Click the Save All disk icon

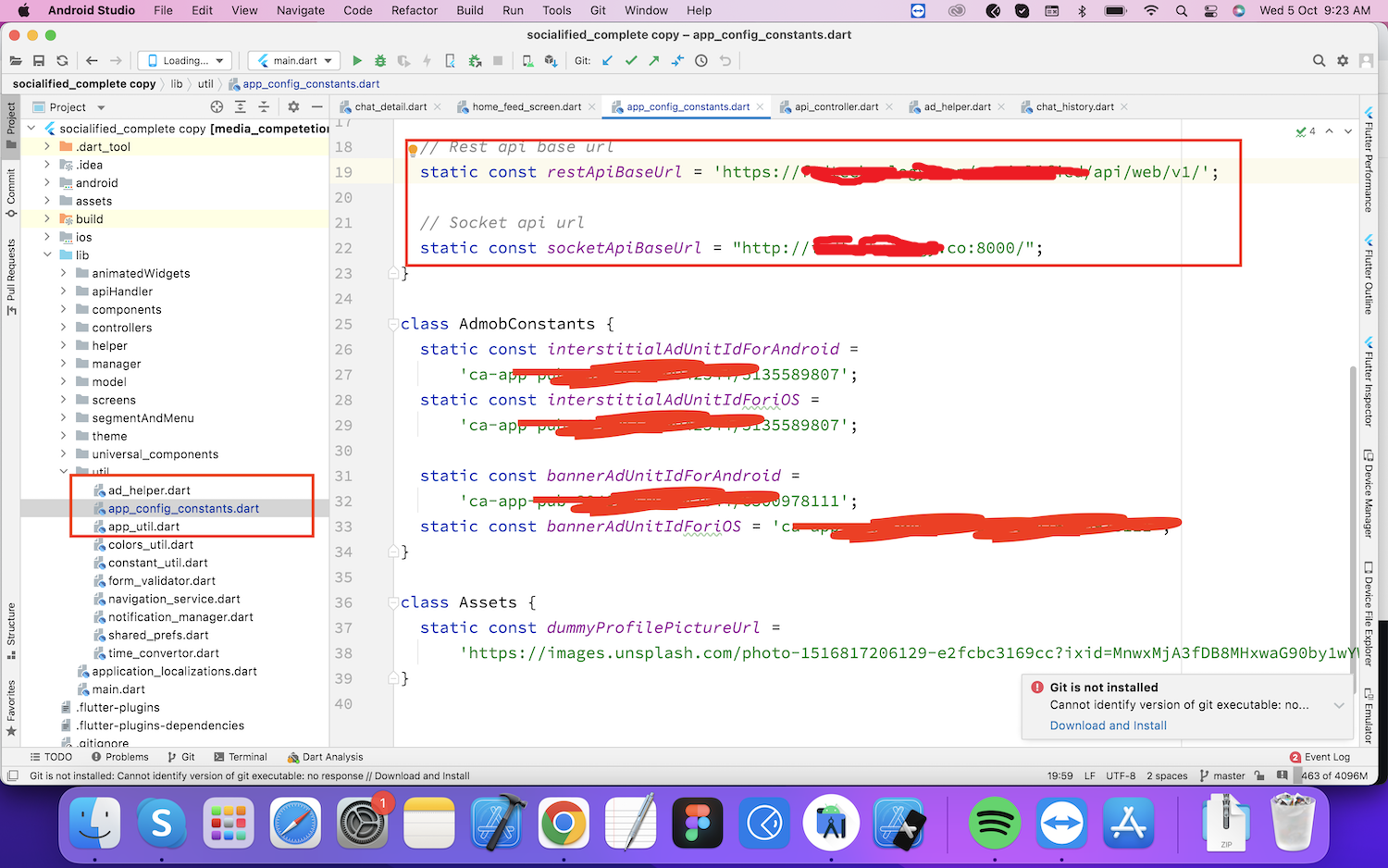click(x=39, y=61)
